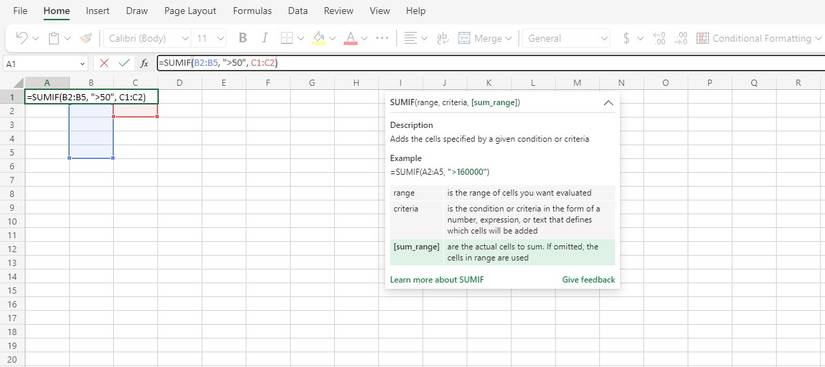Open the File menu
The width and height of the screenshot is (825, 367).
[20, 11]
